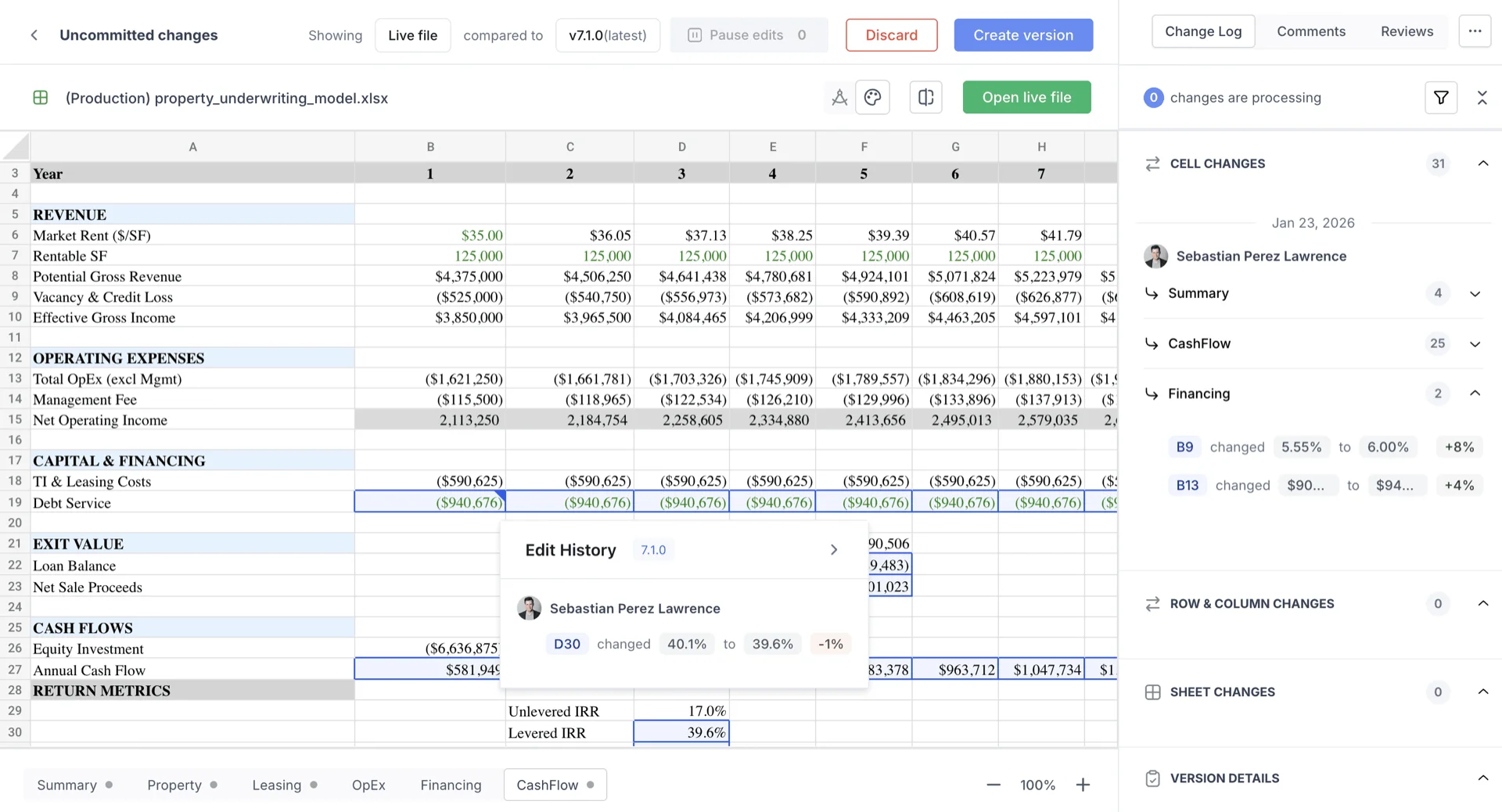Zoom in using the plus control
This screenshot has width=1502, height=812.
pos(1083,785)
